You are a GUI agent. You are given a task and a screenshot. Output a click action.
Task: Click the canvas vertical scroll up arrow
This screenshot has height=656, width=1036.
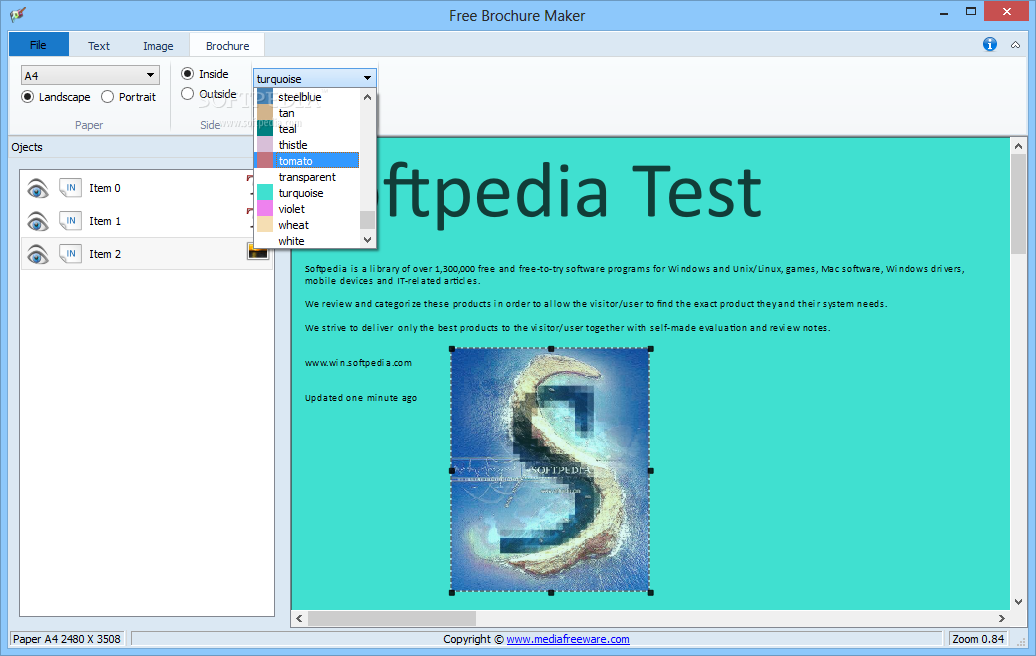[1018, 146]
